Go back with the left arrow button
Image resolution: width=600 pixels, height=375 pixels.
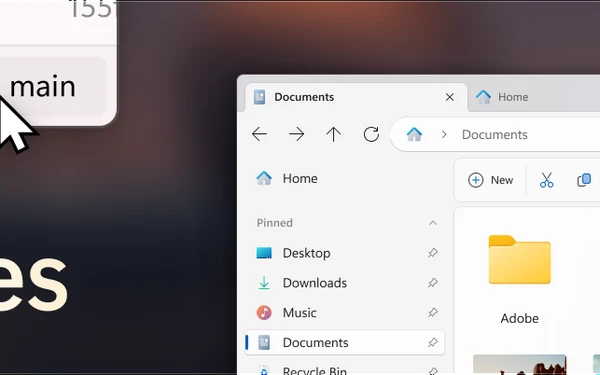[259, 134]
